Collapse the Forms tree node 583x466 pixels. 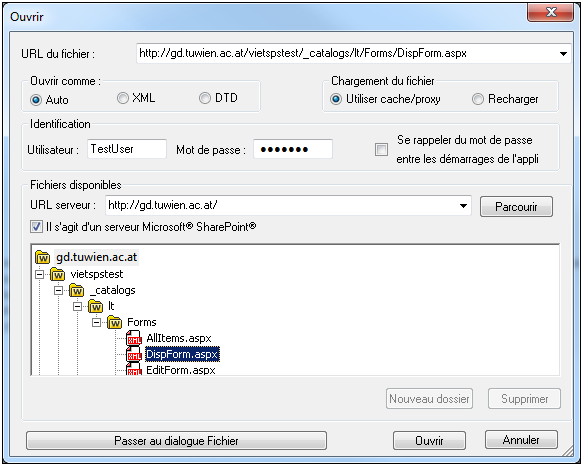pyautogui.click(x=96, y=322)
